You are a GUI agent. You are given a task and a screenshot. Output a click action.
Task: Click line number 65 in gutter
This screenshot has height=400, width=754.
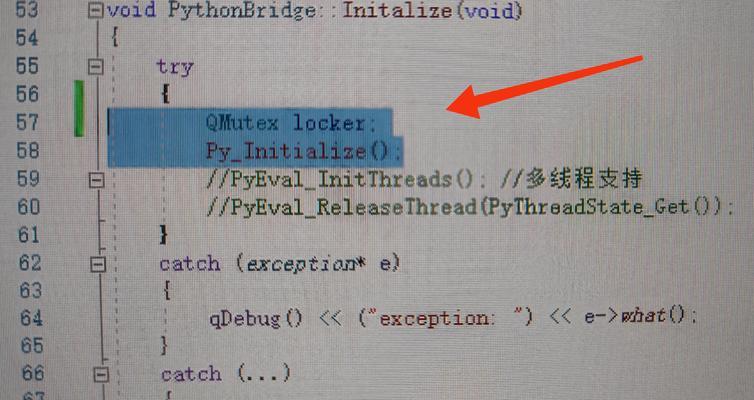32,346
